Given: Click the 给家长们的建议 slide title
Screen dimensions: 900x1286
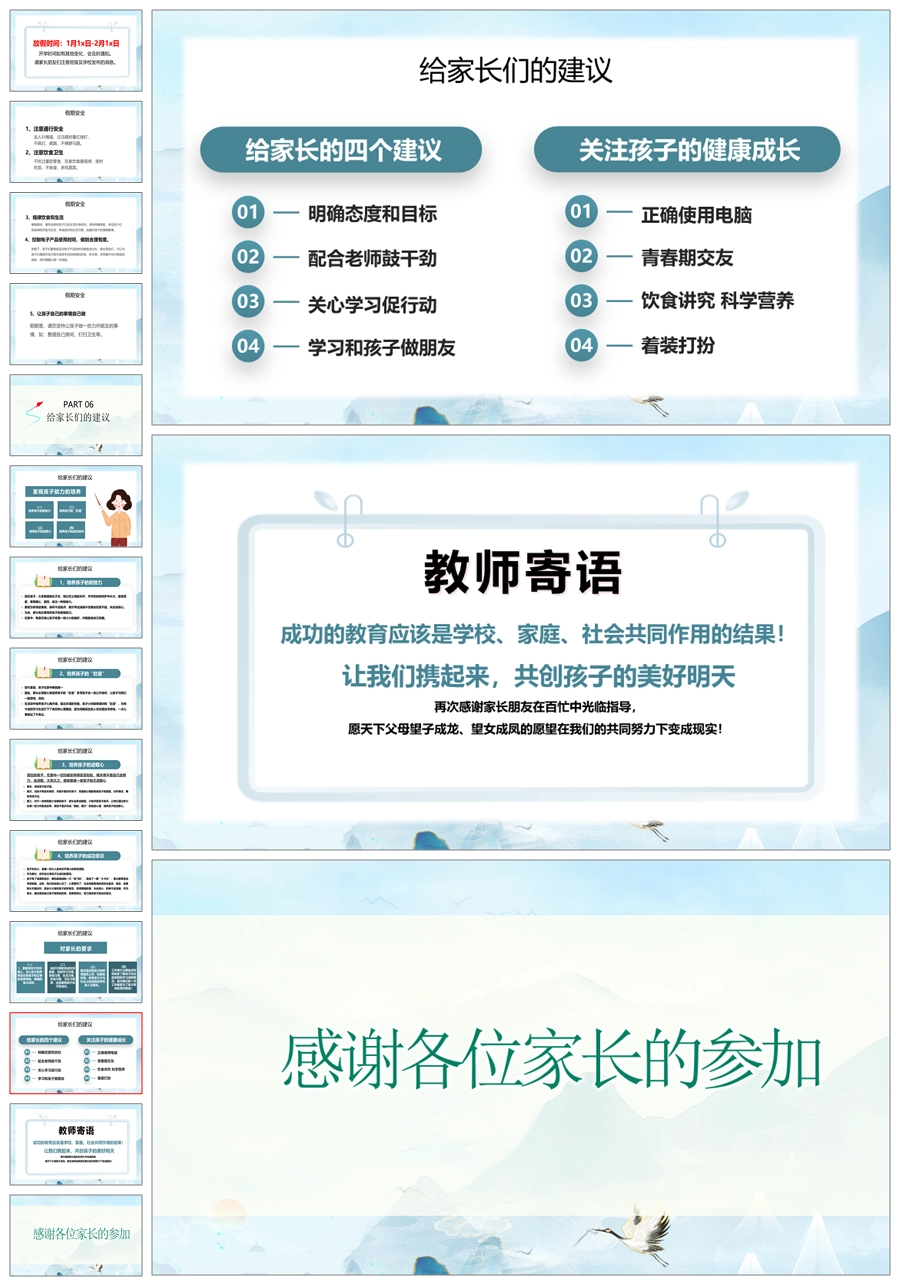Looking at the screenshot, I should (515, 71).
